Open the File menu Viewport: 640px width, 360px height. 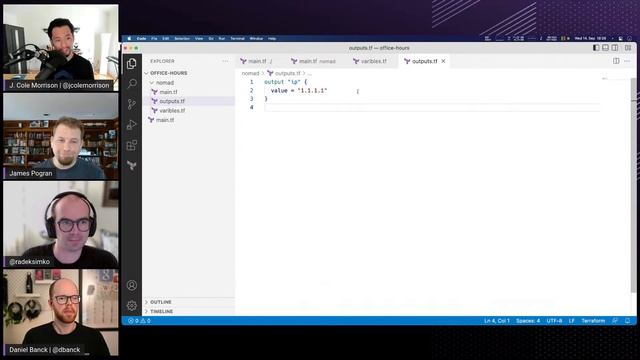154,38
